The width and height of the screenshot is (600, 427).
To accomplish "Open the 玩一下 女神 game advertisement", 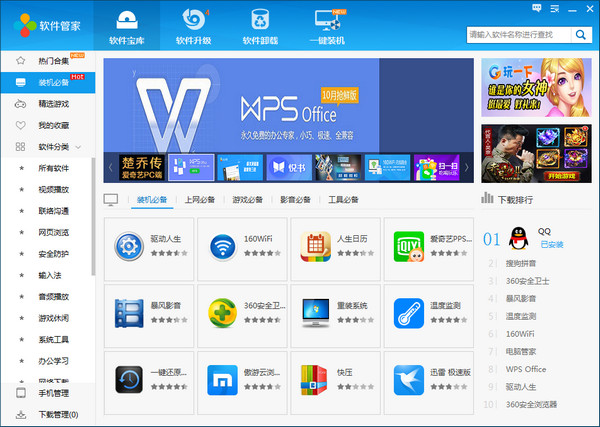I will tap(536, 88).
